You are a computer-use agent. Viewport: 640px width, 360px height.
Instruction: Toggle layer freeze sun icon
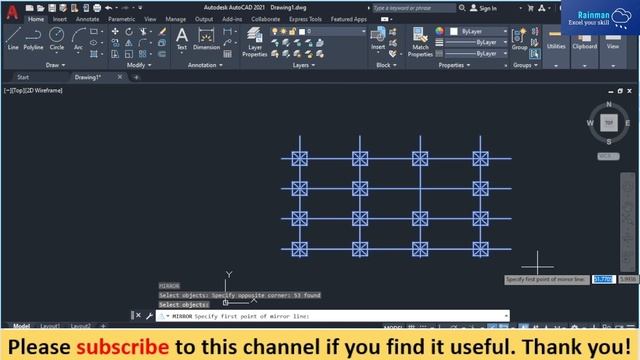coord(284,31)
